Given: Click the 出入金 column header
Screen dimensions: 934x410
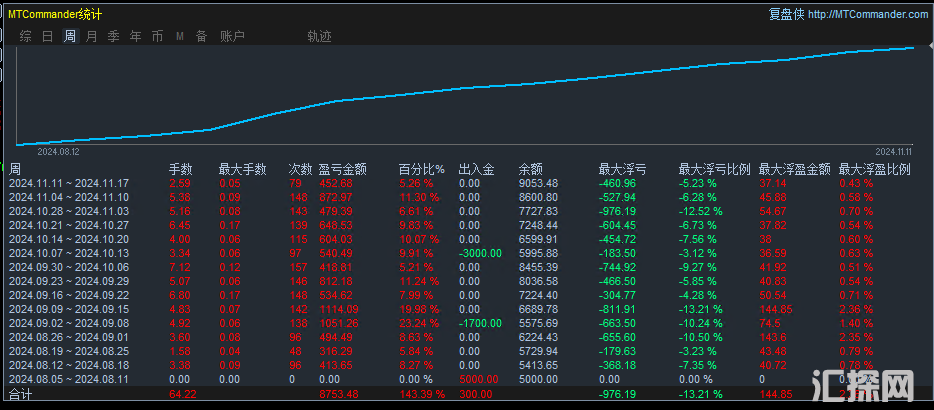Looking at the screenshot, I should point(477,169).
